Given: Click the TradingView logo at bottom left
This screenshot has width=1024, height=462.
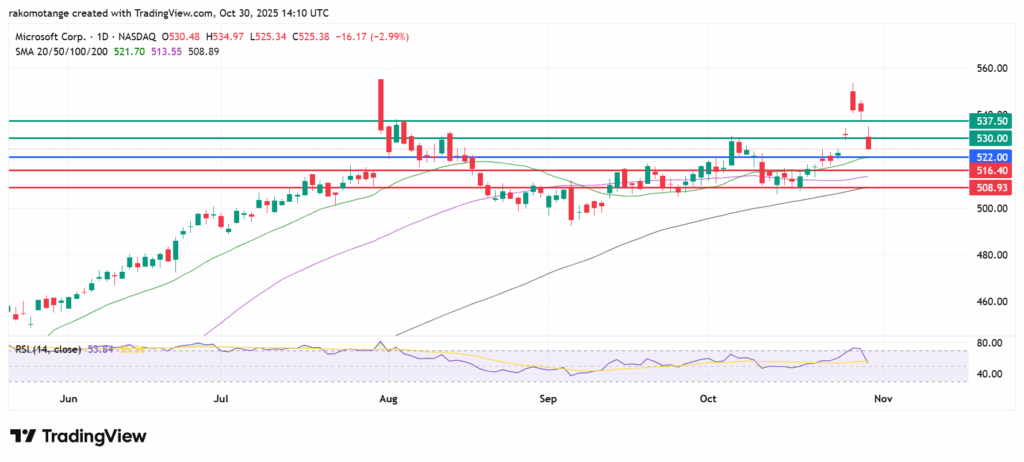Looking at the screenshot, I should [x=78, y=437].
